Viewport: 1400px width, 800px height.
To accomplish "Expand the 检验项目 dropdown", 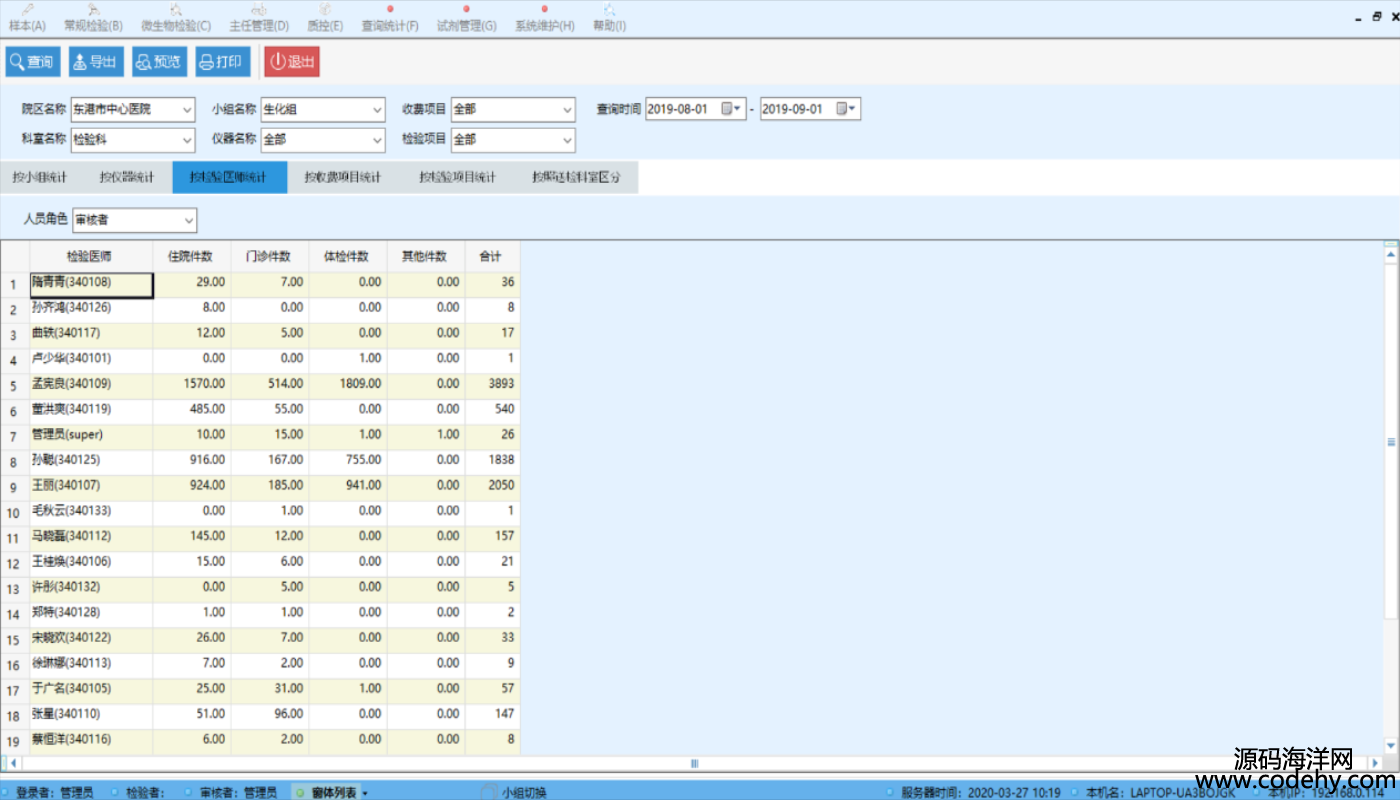I will click(567, 140).
